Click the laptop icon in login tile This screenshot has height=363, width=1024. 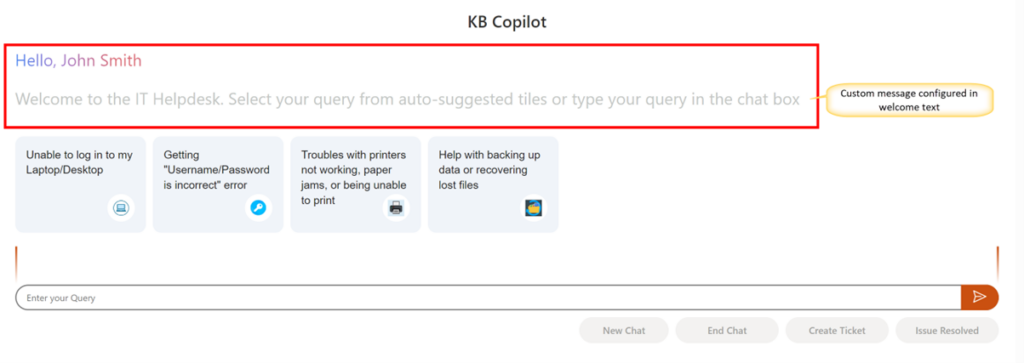tap(121, 208)
